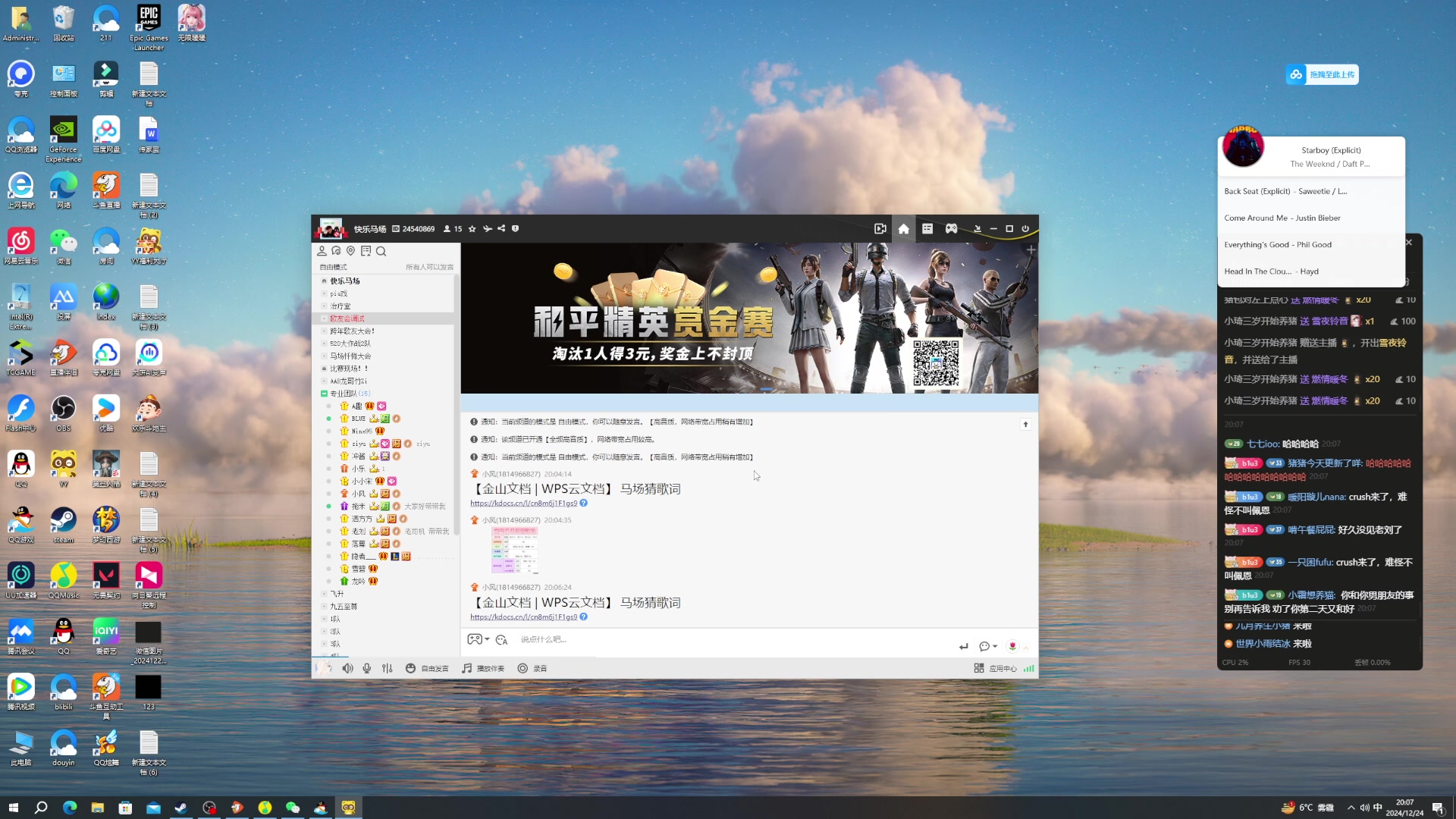Open the list panel icon in YY title bar
The width and height of the screenshot is (1456, 819).
click(x=927, y=228)
